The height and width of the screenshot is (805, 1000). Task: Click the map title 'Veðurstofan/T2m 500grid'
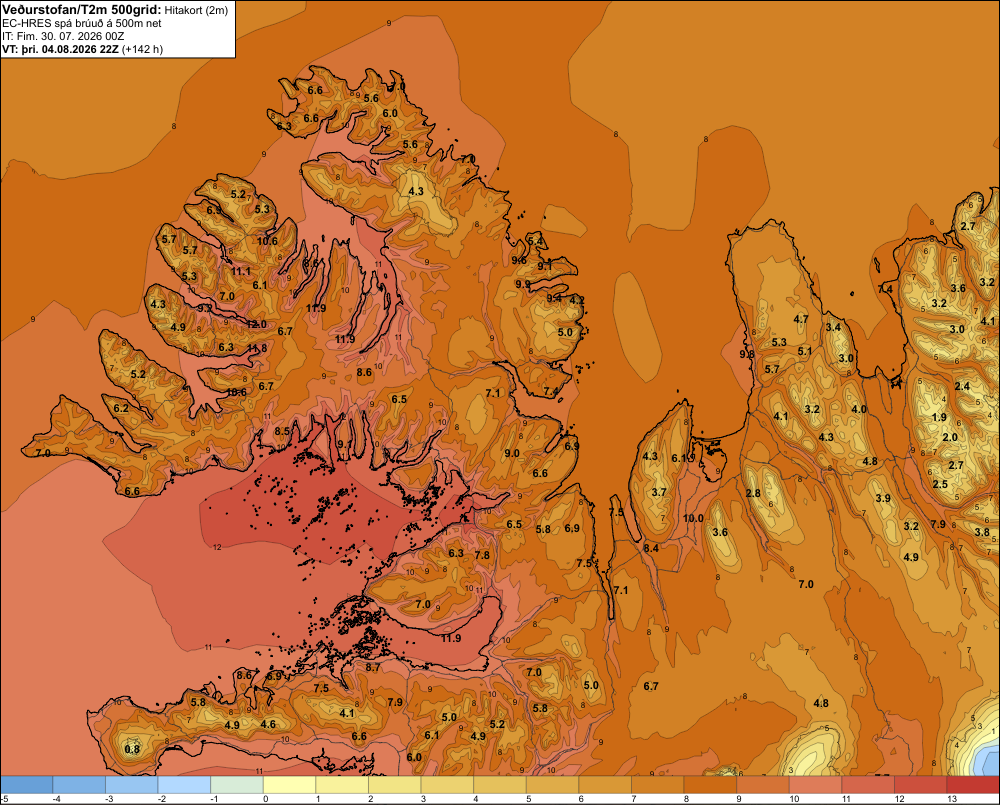[82, 10]
